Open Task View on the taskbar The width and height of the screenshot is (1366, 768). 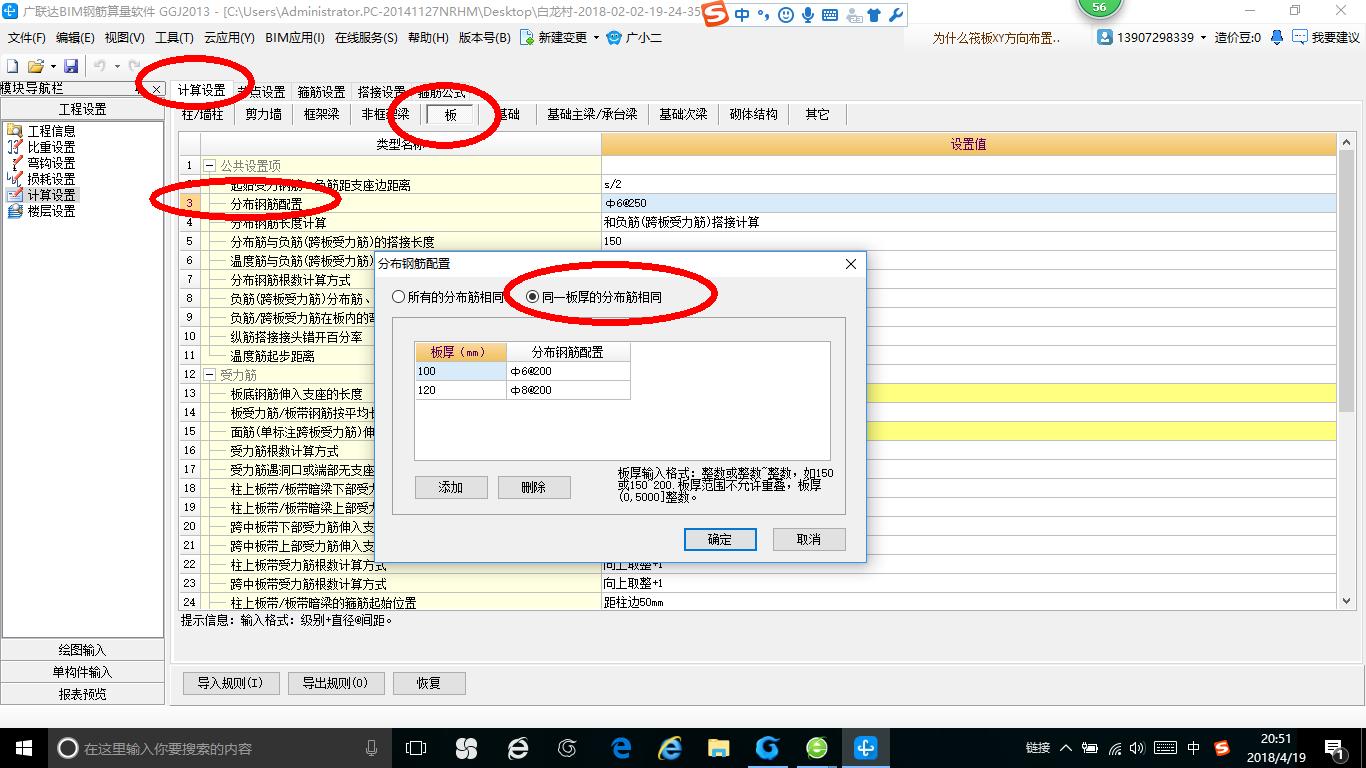[415, 747]
